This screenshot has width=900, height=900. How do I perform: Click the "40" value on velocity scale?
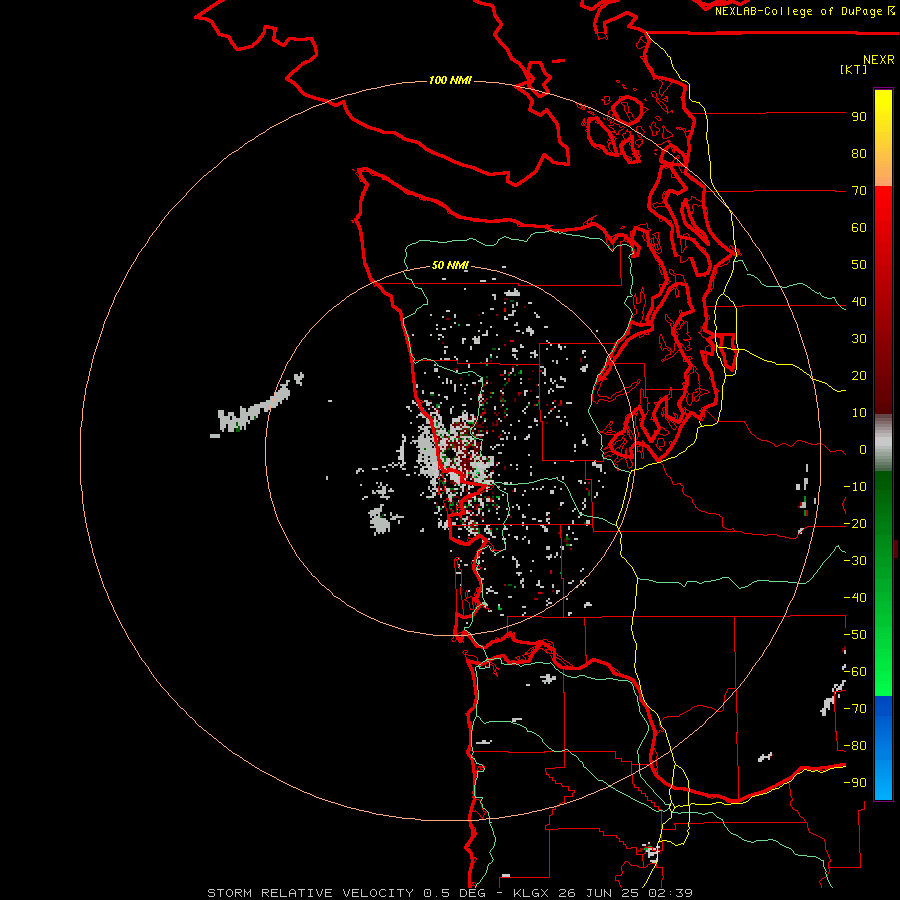(x=859, y=302)
